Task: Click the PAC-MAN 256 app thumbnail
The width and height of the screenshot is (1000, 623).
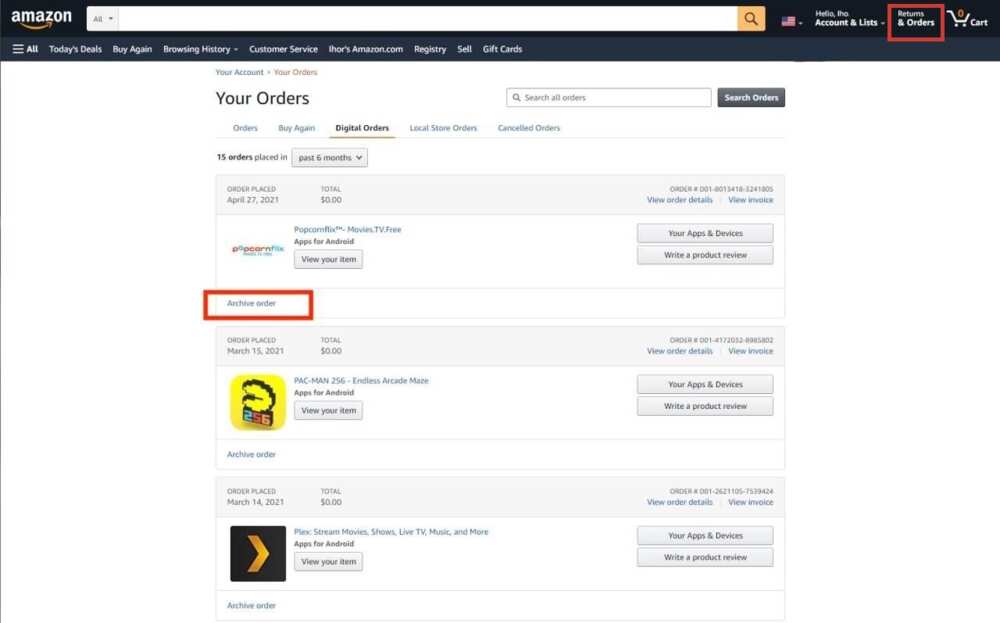Action: (258, 402)
